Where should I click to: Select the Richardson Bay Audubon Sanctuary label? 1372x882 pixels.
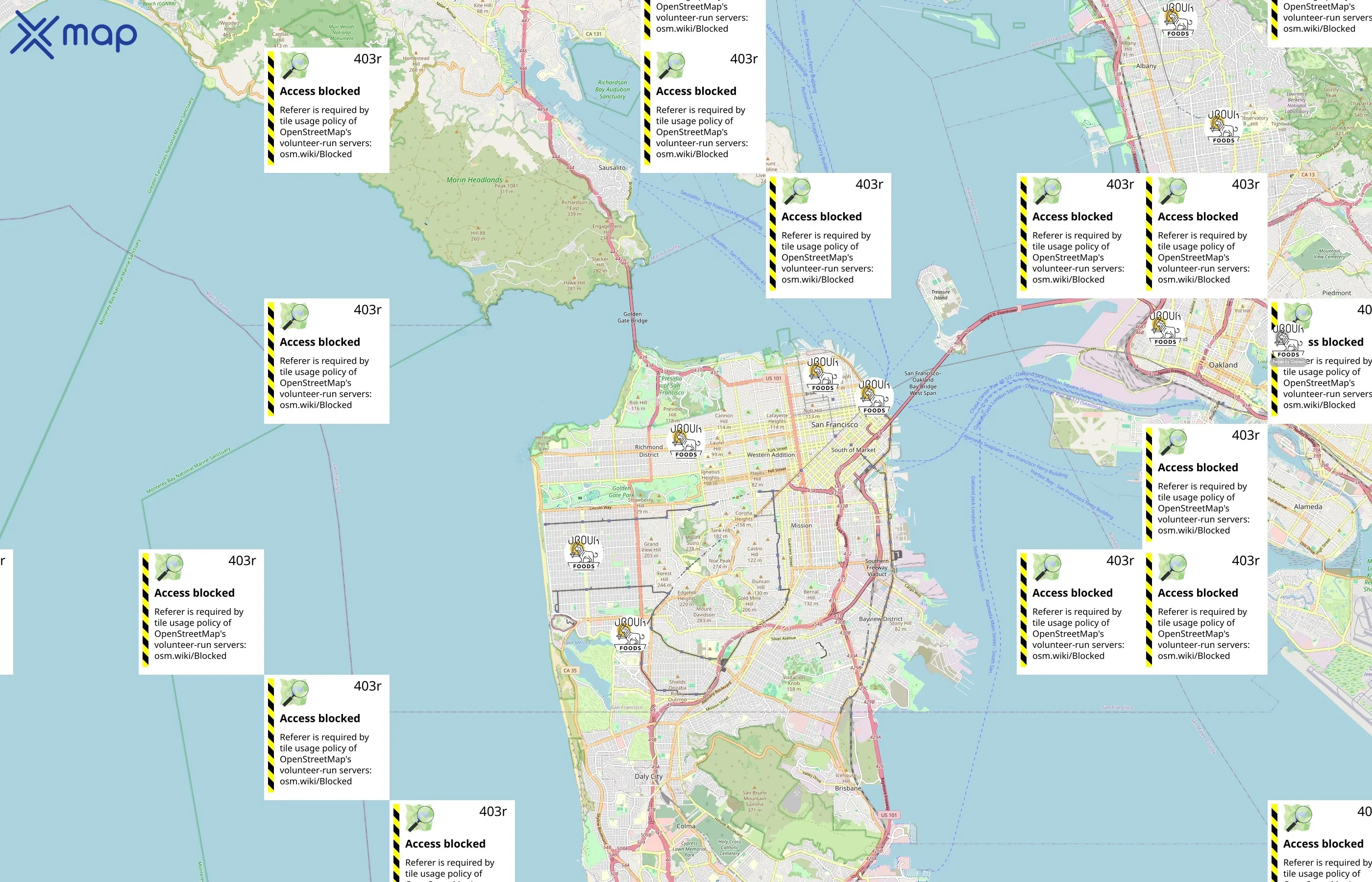click(x=612, y=89)
